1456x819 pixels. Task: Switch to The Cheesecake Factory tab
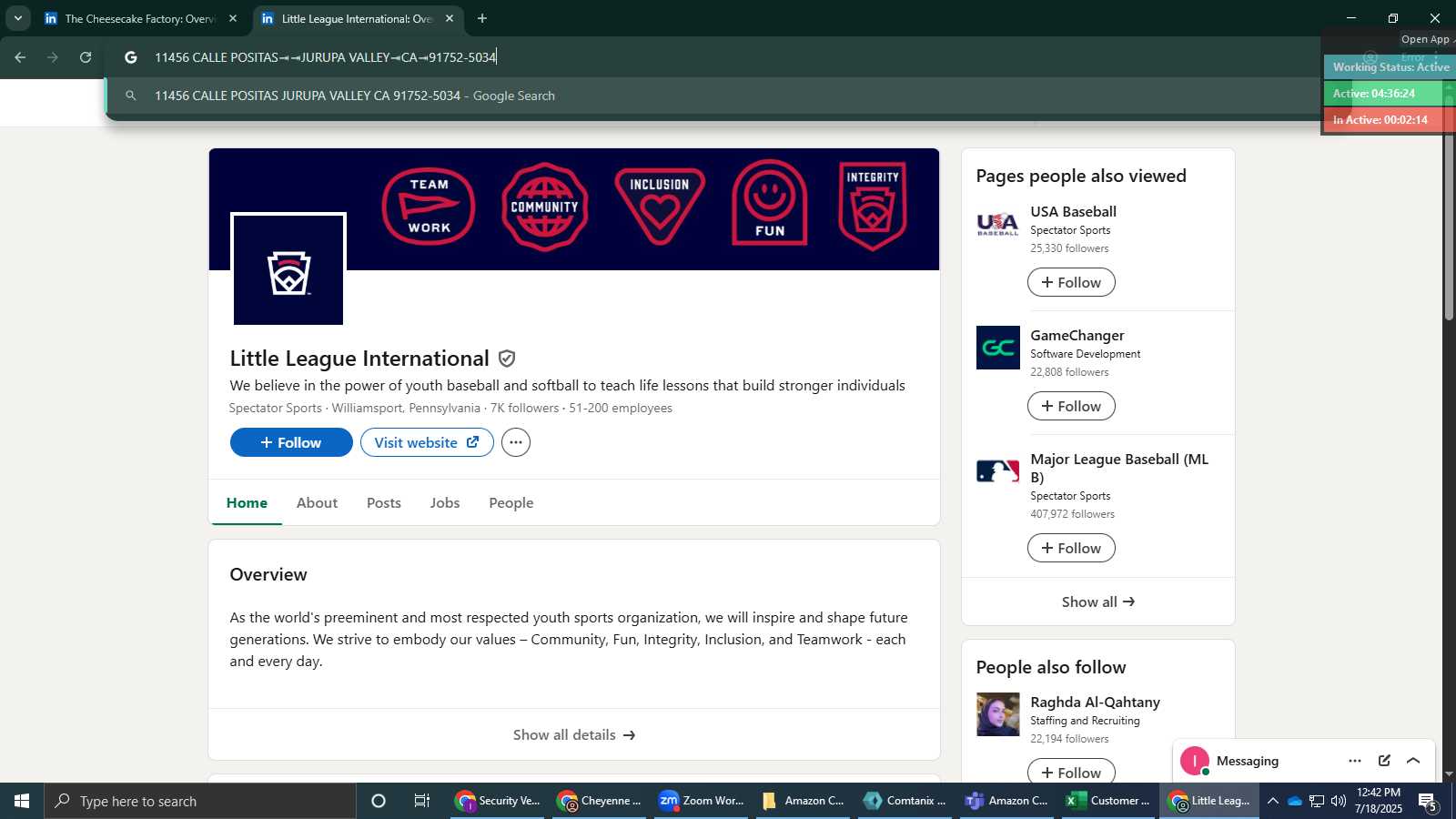tap(141, 18)
